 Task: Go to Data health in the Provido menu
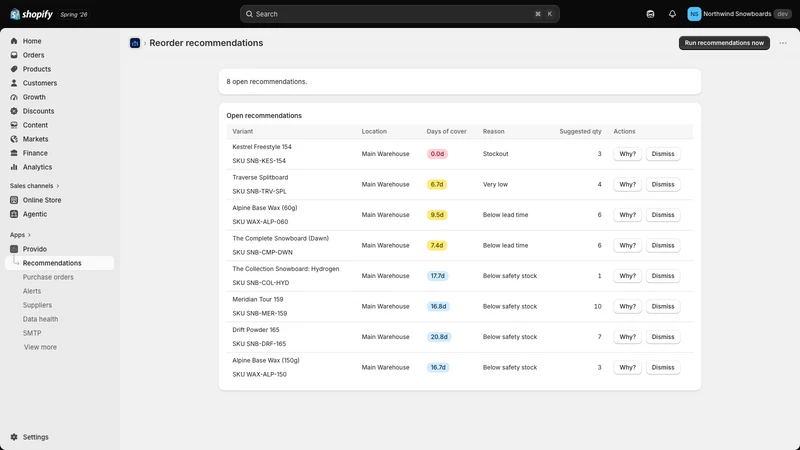(40, 319)
